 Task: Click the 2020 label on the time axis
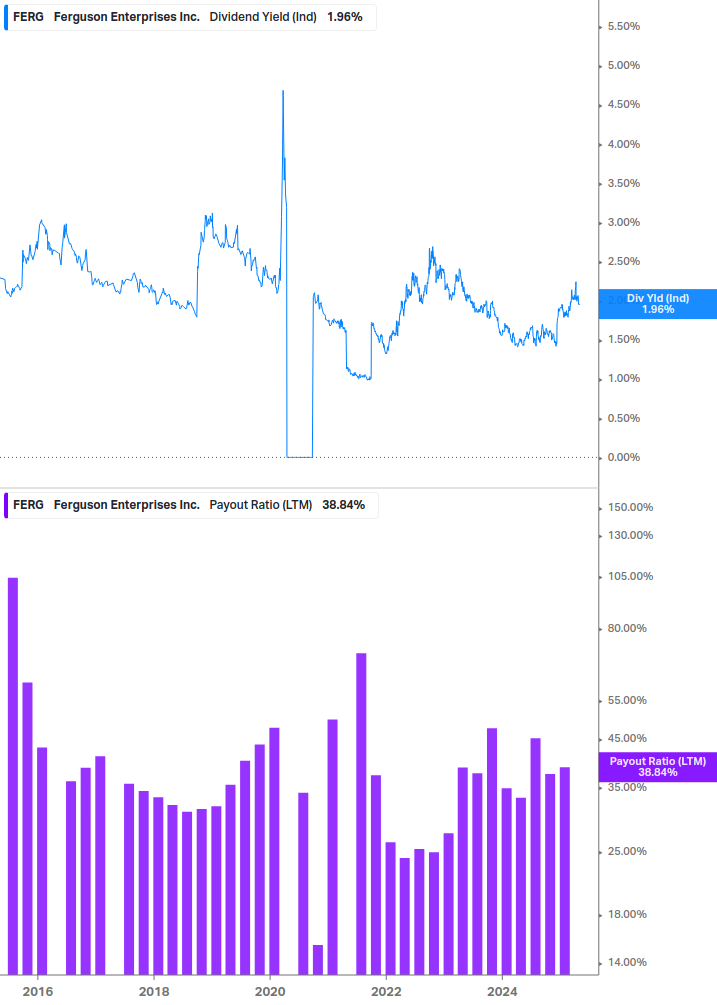270,992
